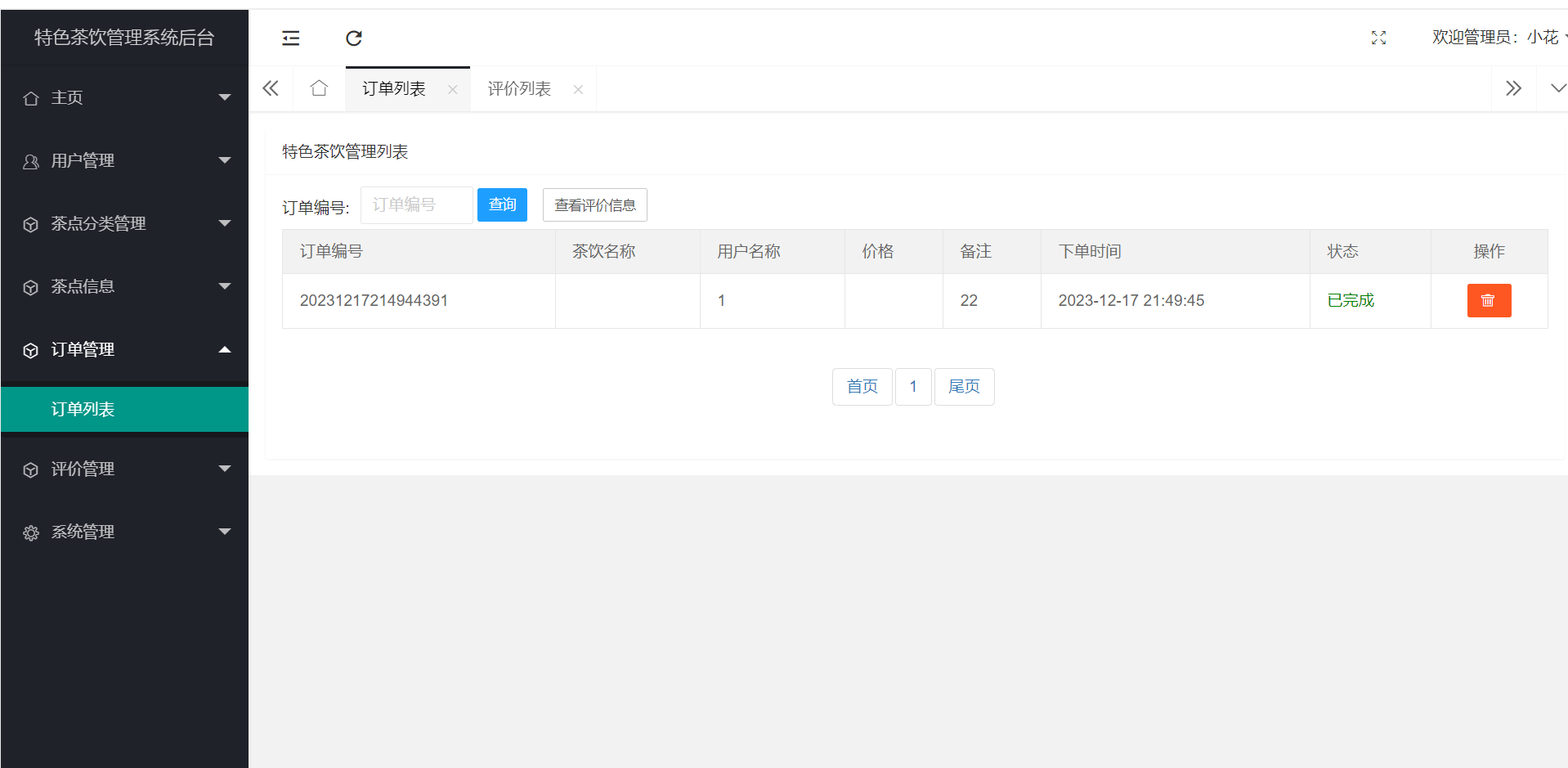This screenshot has width=1568, height=768.
Task: Click the fullscreen icon near the welcome text
Action: coord(1378,38)
